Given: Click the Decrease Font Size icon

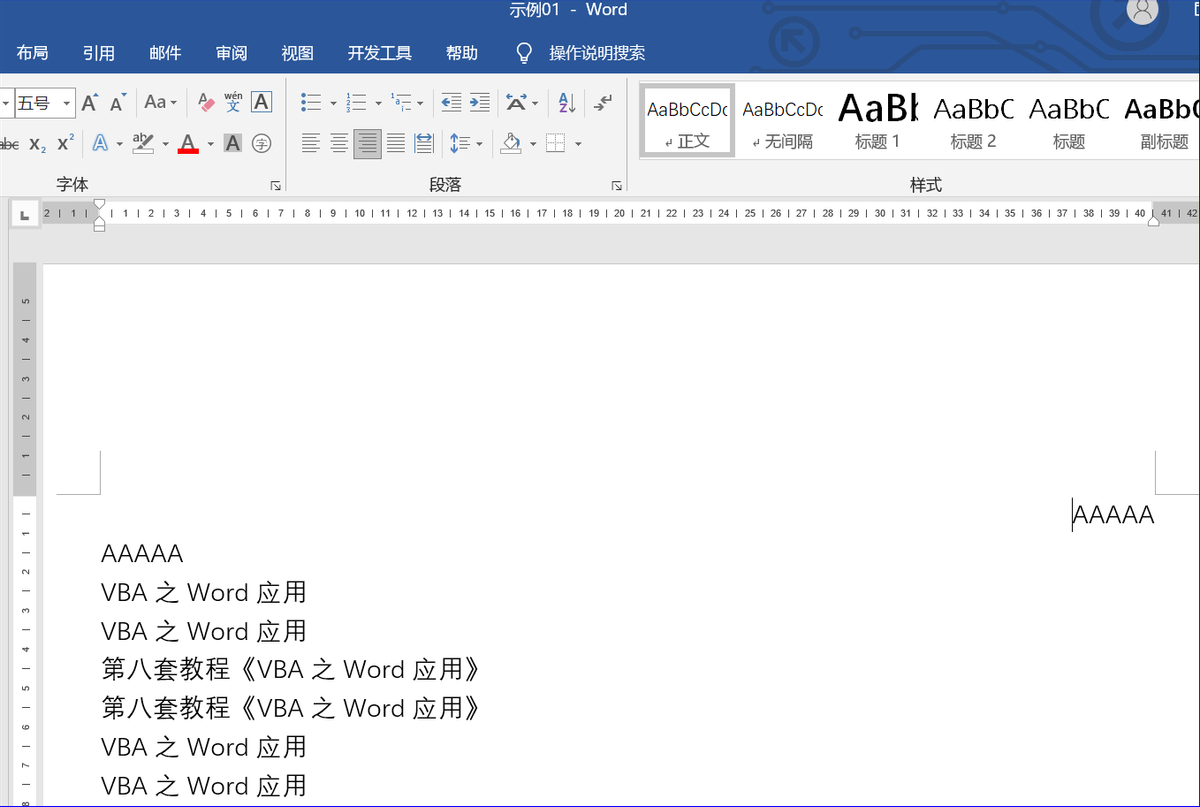Looking at the screenshot, I should pos(118,102).
